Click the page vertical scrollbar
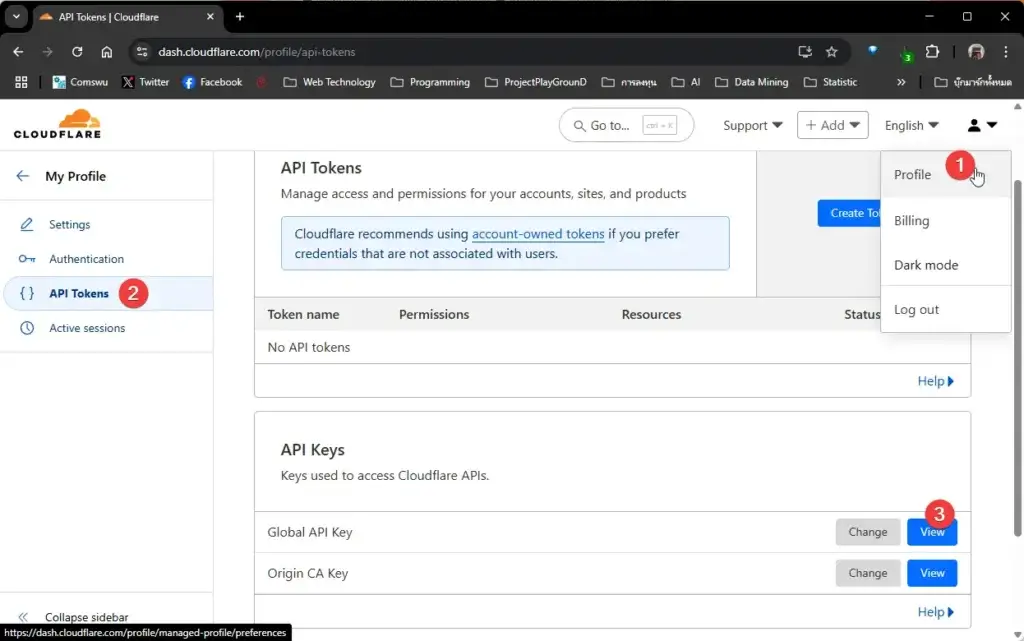This screenshot has width=1024, height=641. click(x=1017, y=358)
